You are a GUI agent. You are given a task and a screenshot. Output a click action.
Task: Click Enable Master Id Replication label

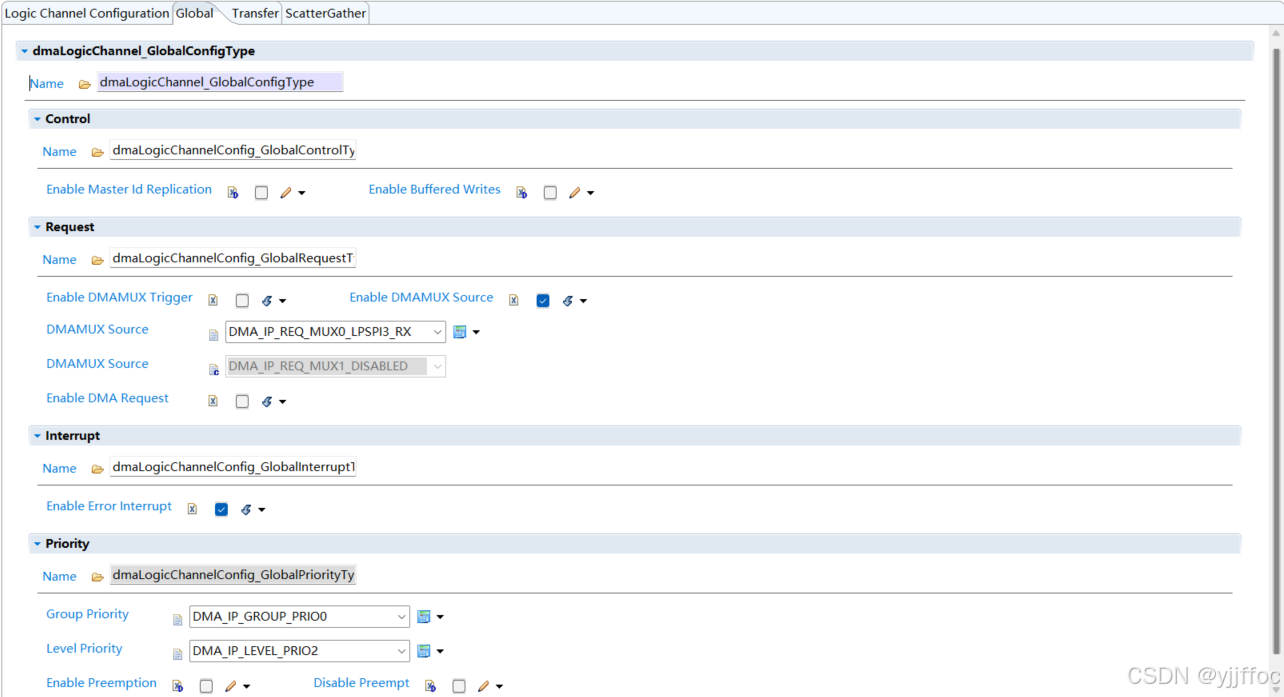(x=129, y=190)
